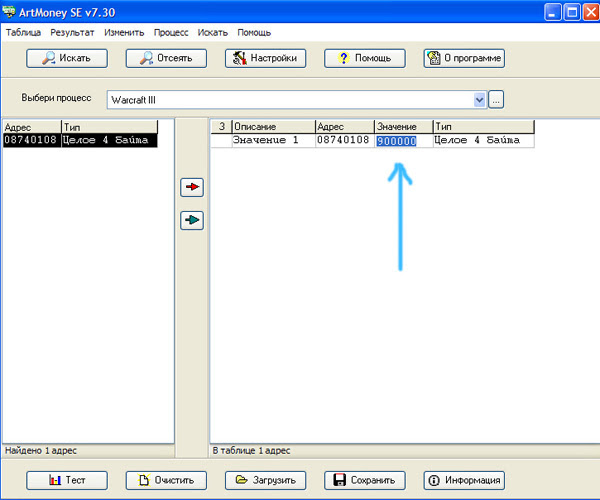Click the Целое 4 байта type cell in table
This screenshot has width=600, height=500.
[484, 140]
